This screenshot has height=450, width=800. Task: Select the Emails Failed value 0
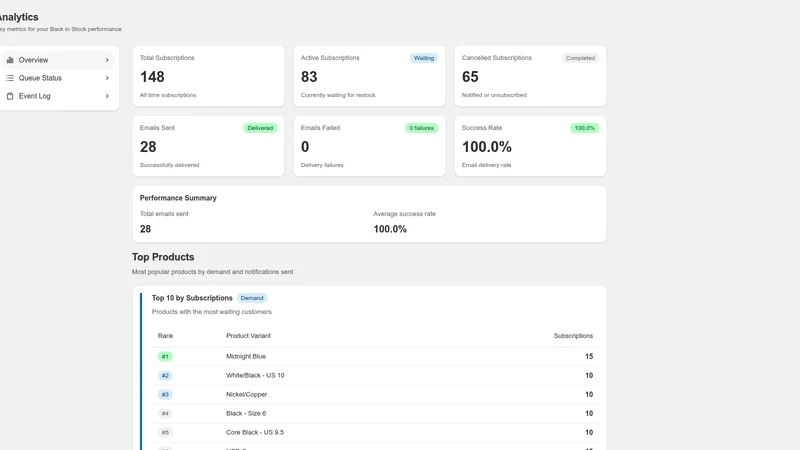coord(305,147)
